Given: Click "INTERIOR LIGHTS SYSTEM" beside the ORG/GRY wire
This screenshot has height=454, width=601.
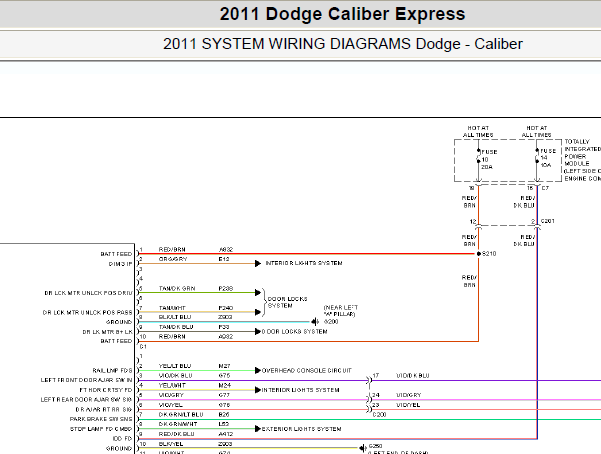Looking at the screenshot, I should click(x=304, y=263).
